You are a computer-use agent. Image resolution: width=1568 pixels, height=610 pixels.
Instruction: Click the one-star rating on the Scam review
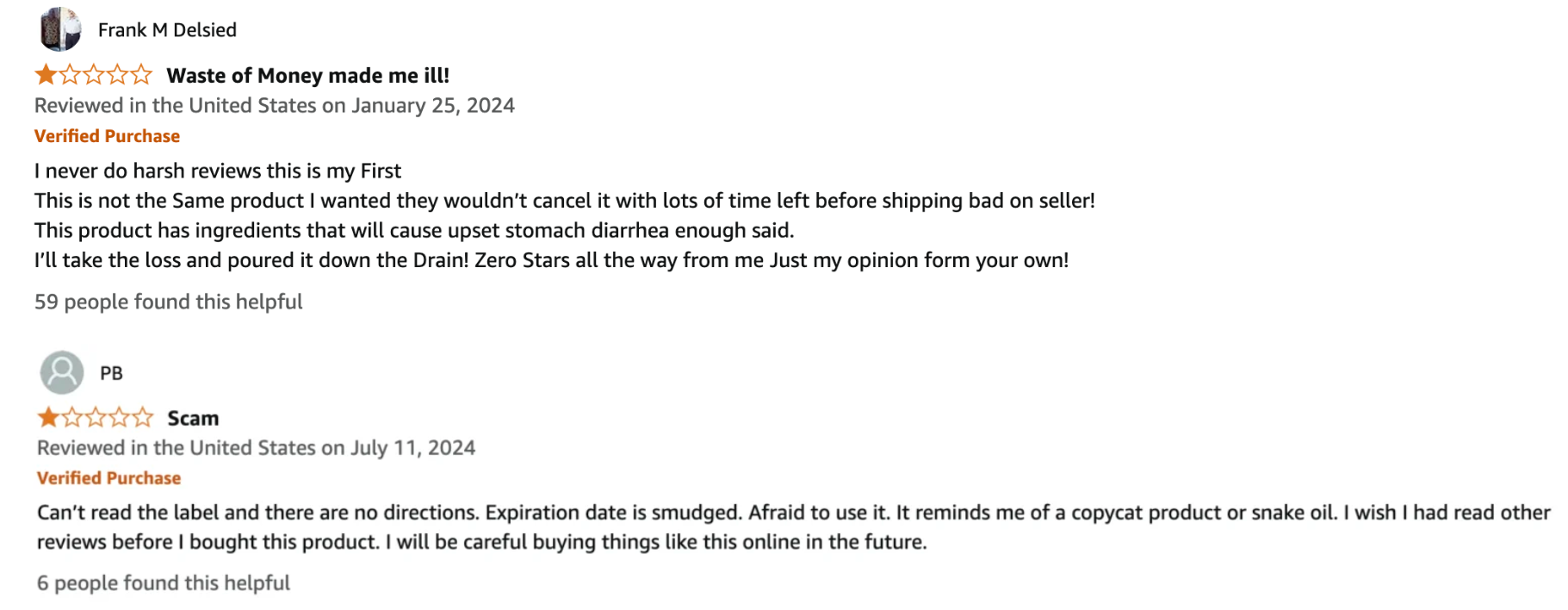[96, 418]
